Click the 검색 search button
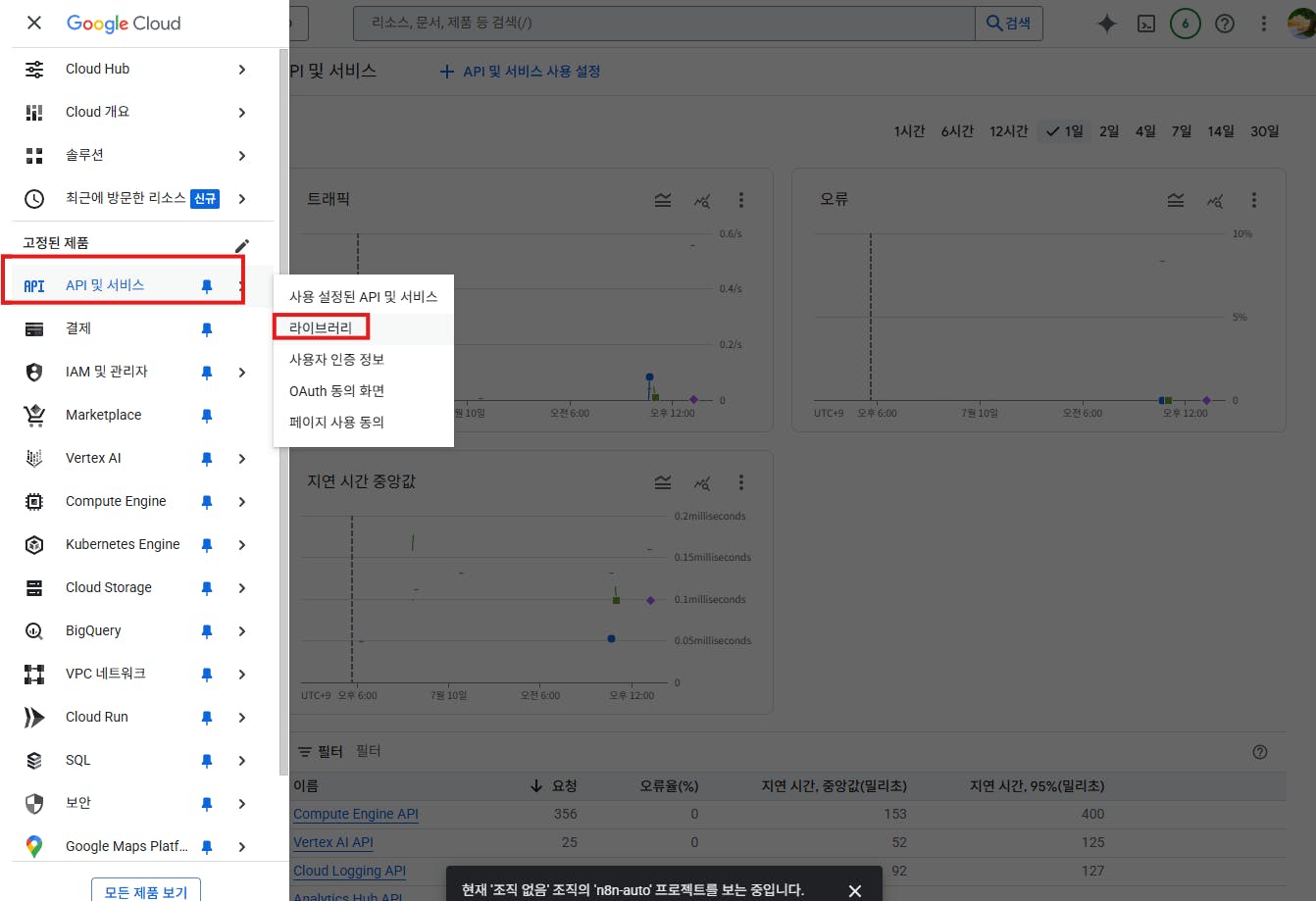Screen dimensions: 1316x901 (x=1008, y=23)
